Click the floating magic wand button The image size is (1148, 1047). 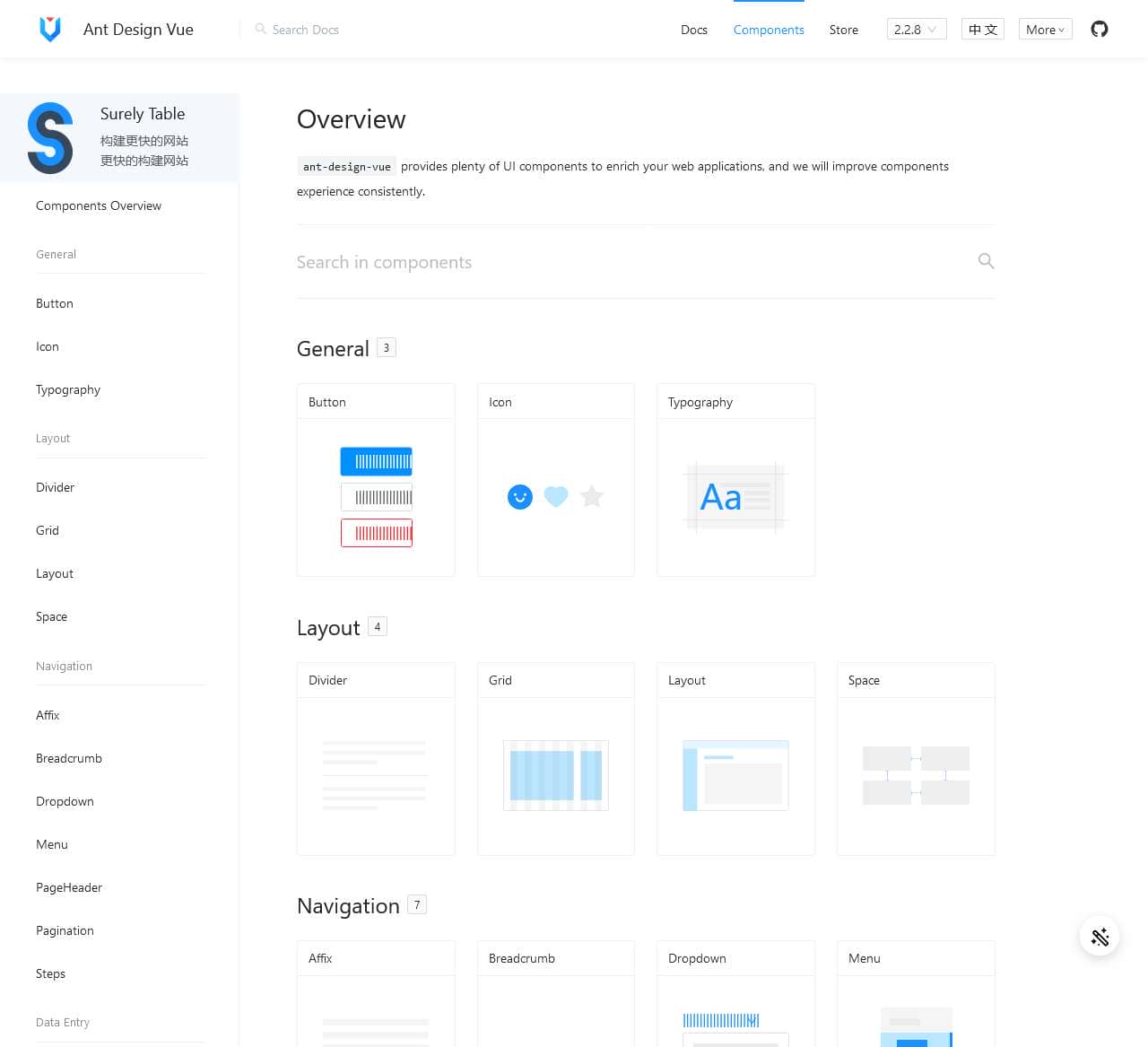point(1100,937)
